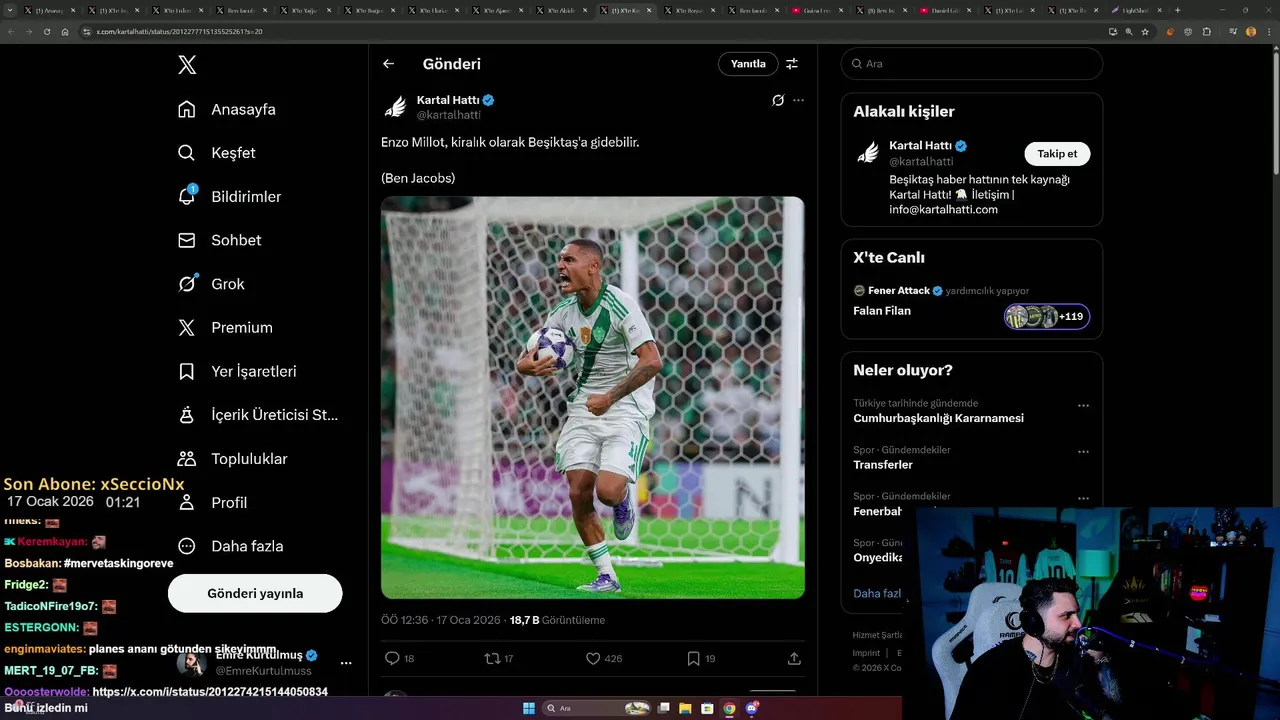The height and width of the screenshot is (720, 1280).
Task: Like the post with 426 likes
Action: point(593,658)
